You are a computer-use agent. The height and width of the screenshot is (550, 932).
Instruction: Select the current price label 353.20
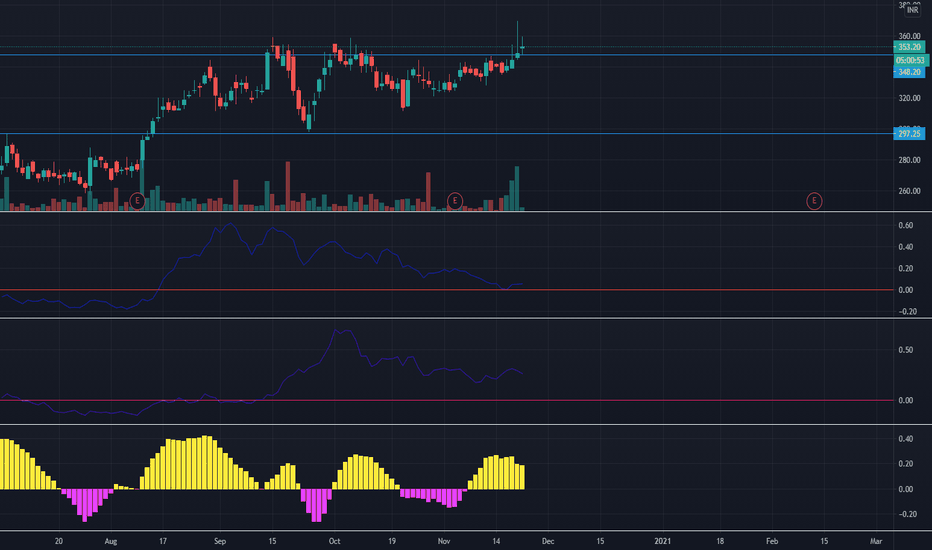coord(909,47)
